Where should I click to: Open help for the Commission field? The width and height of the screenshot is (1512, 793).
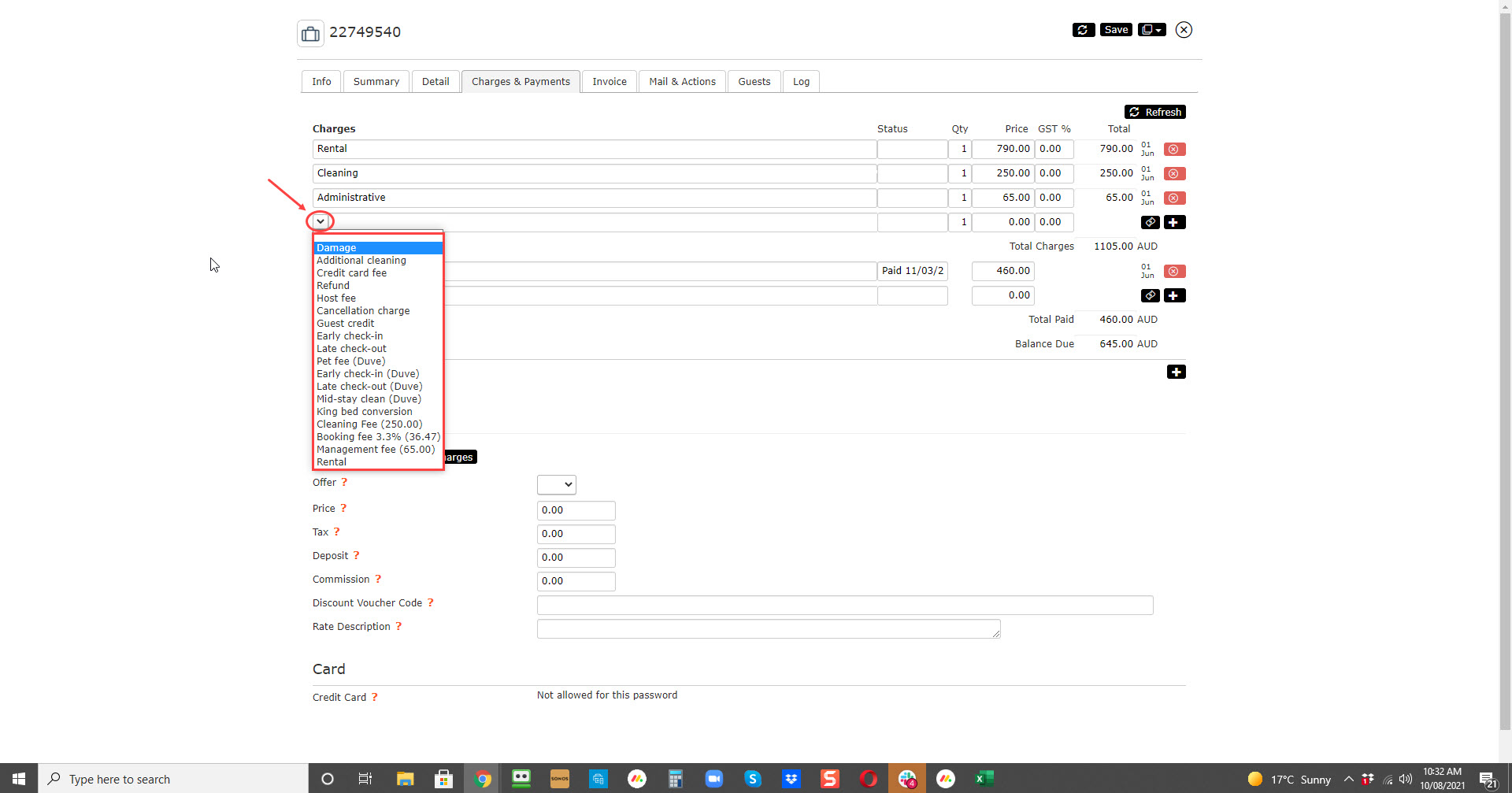tap(378, 579)
